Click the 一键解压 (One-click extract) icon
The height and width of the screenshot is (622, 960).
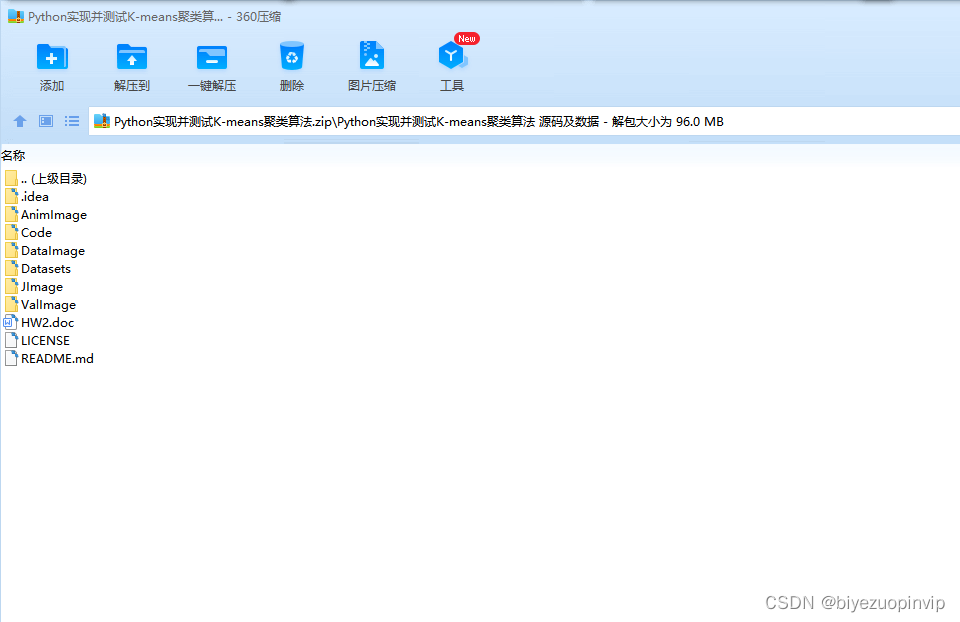[212, 58]
